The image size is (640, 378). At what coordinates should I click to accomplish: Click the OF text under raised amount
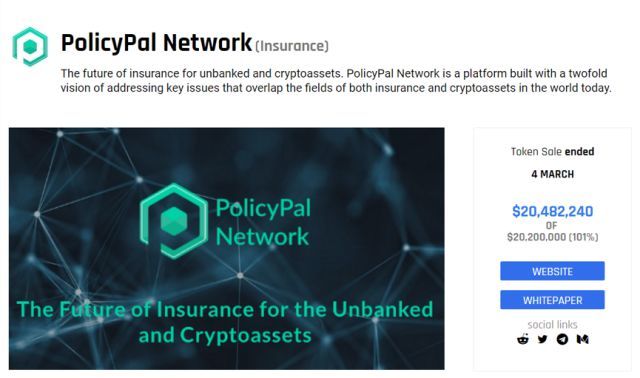[551, 226]
